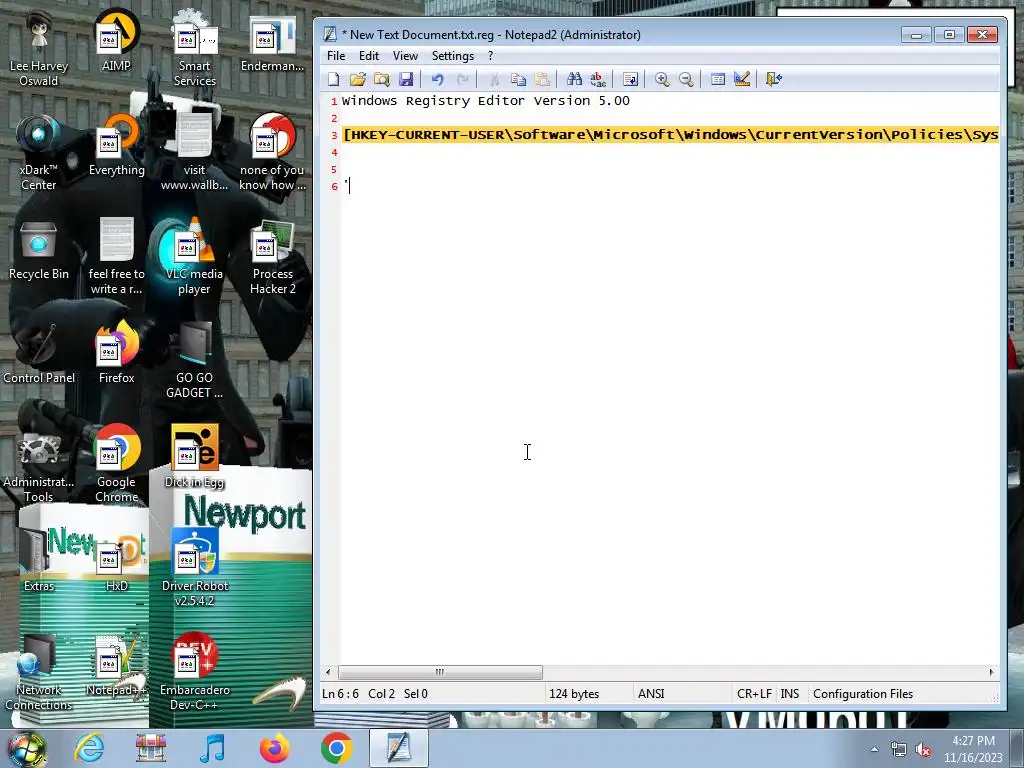Select the xDark Center desktop icon
The height and width of the screenshot is (768, 1024).
pyautogui.click(x=39, y=153)
